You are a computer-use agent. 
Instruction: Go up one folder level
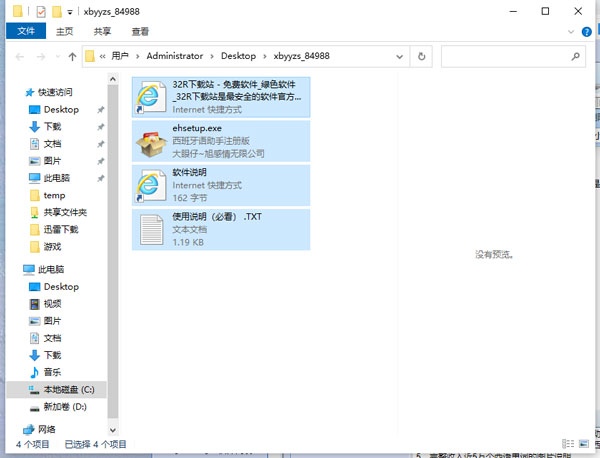[72, 57]
